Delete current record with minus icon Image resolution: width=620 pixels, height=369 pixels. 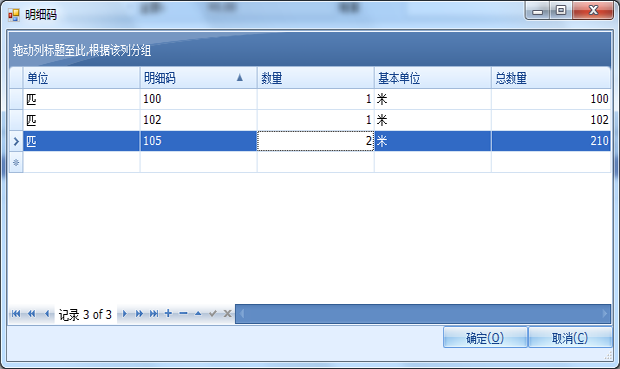183,314
